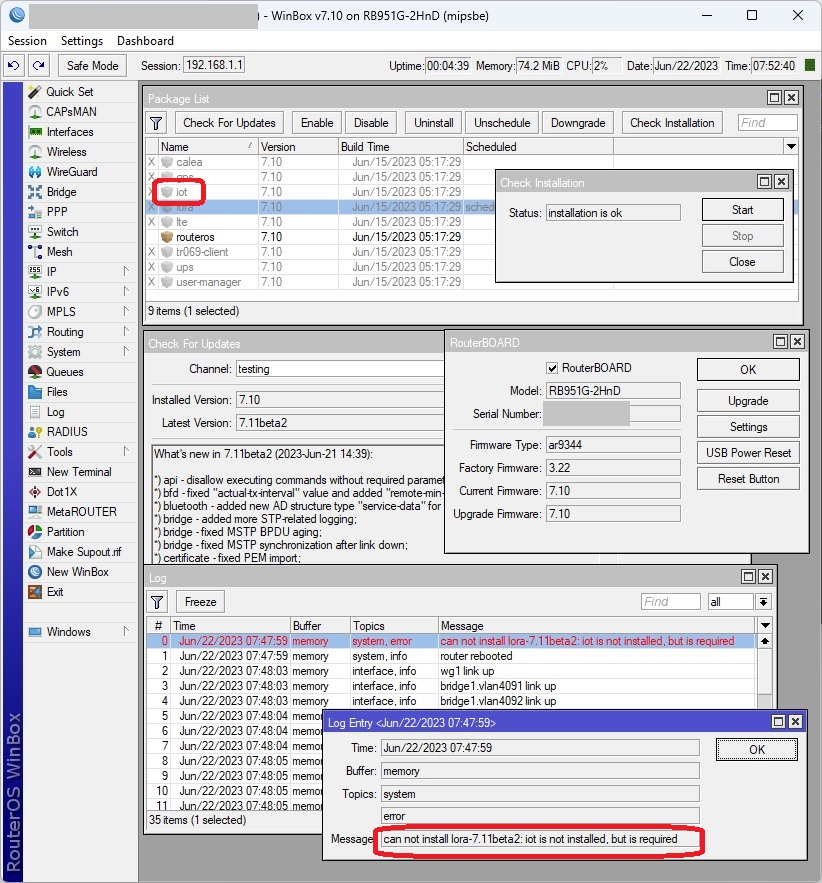Open the Session menu
This screenshot has width=822, height=883.
(27, 41)
